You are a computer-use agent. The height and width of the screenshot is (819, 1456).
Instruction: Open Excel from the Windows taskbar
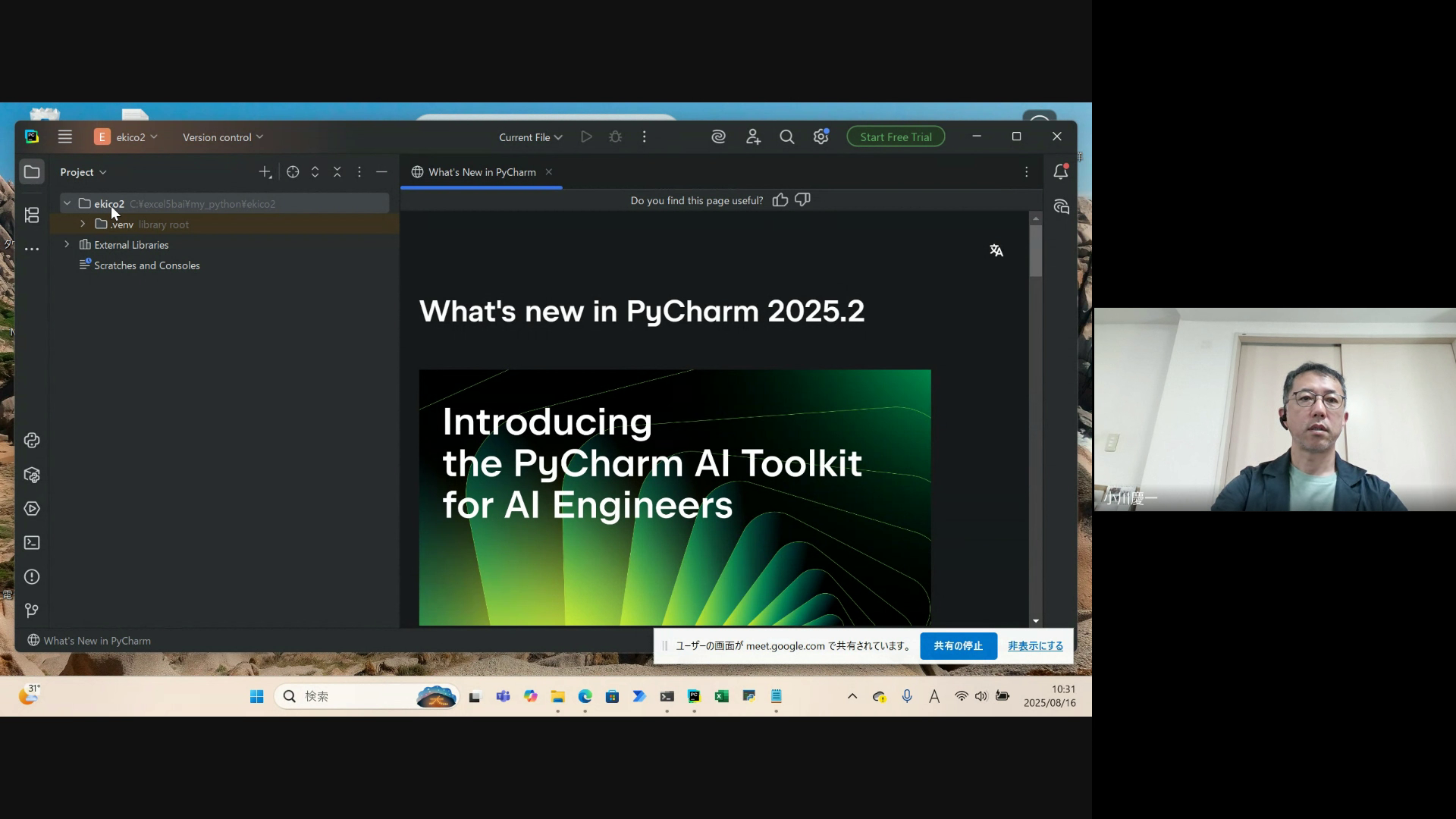722,696
